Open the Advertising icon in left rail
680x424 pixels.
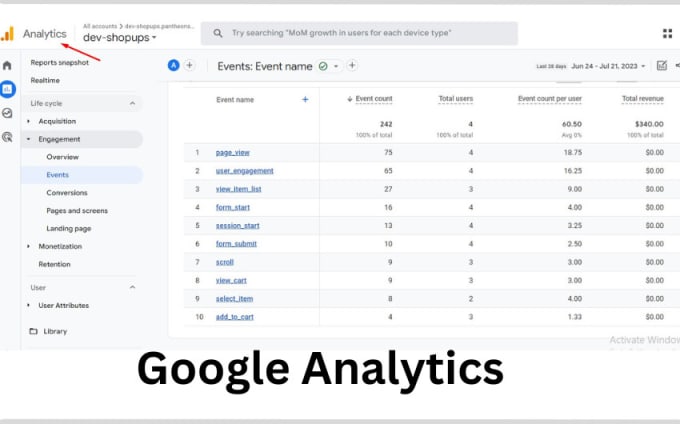coord(7,137)
